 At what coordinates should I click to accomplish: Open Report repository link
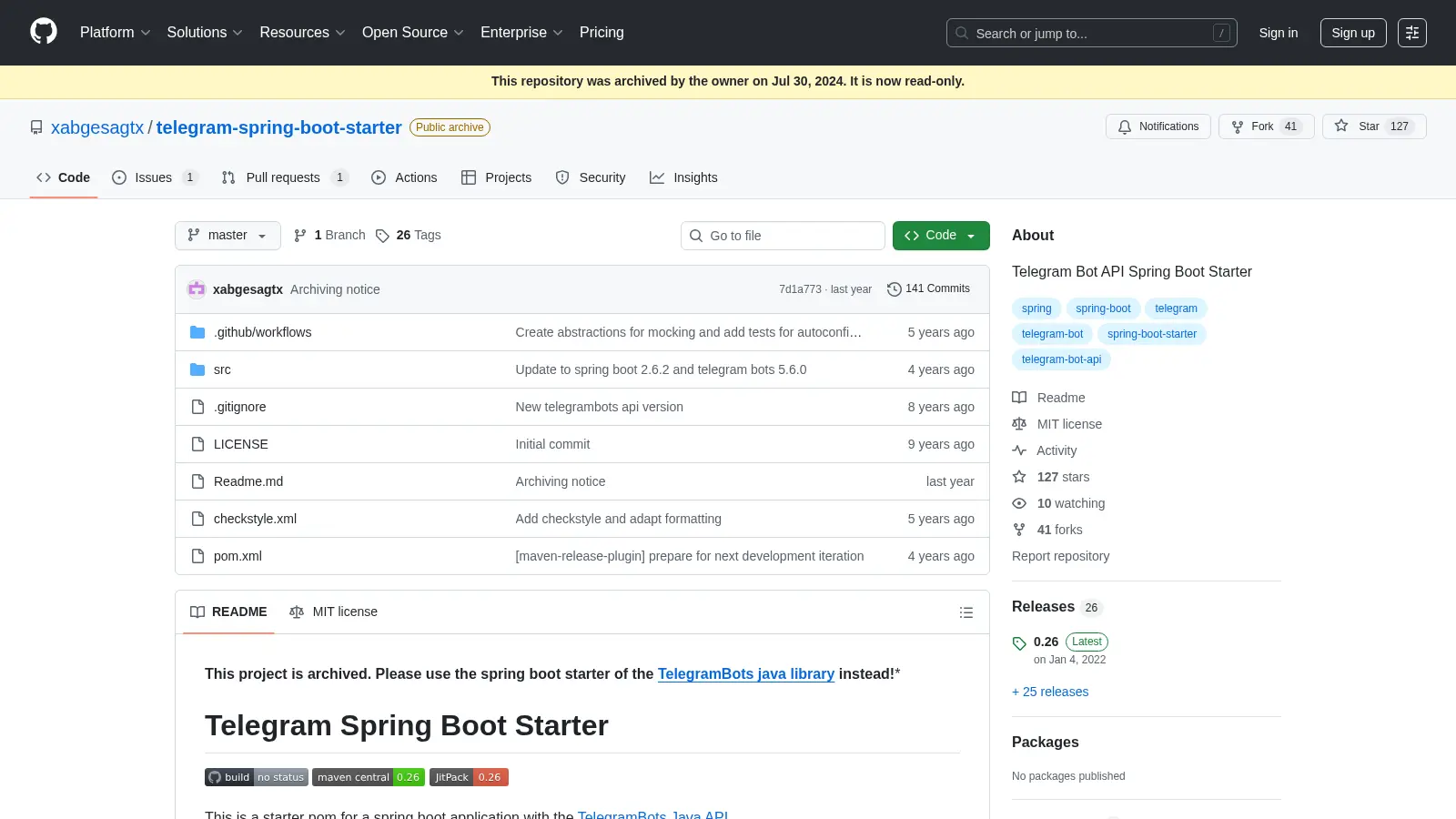coord(1060,556)
